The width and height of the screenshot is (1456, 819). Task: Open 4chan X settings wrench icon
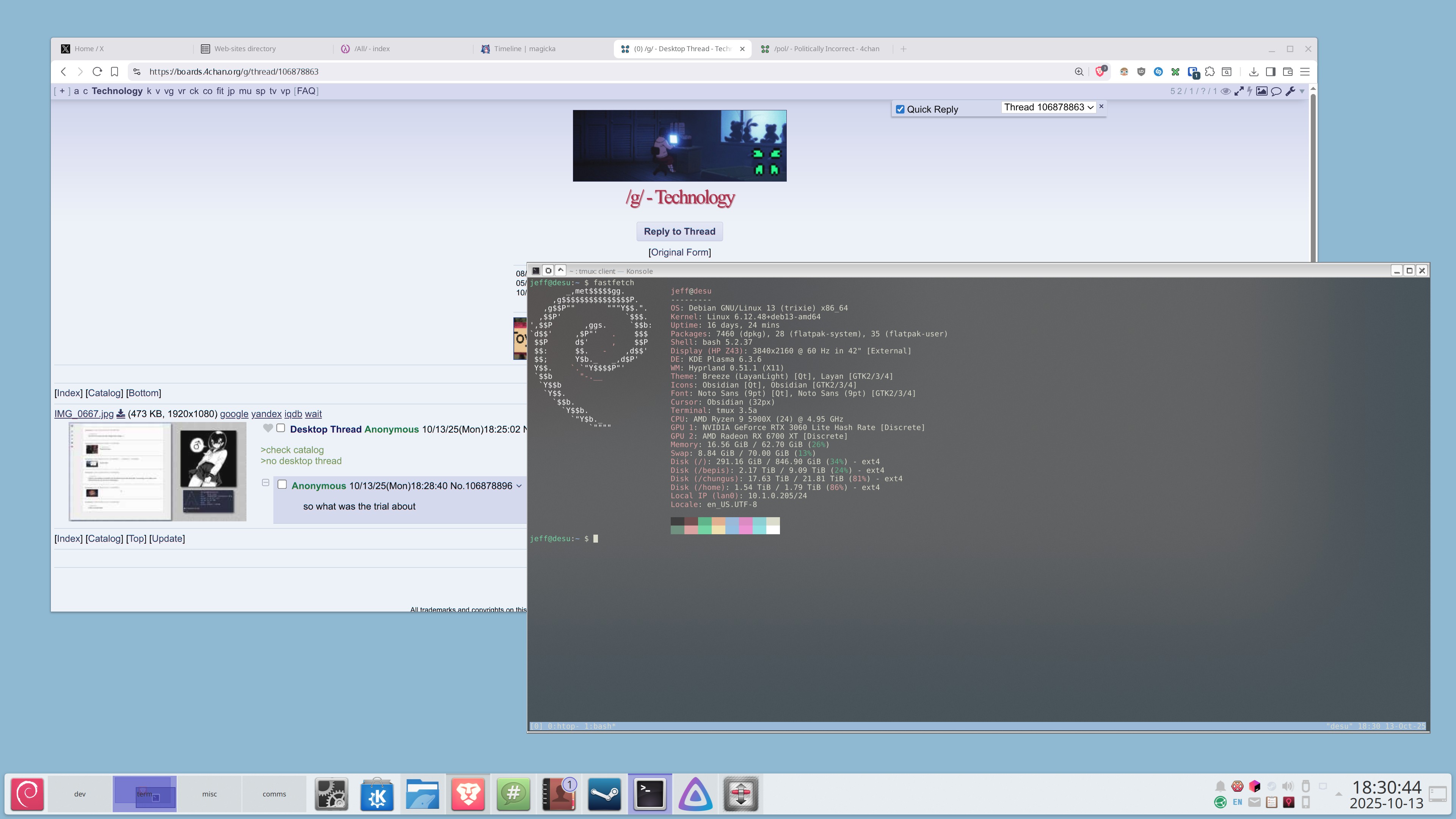[x=1290, y=91]
